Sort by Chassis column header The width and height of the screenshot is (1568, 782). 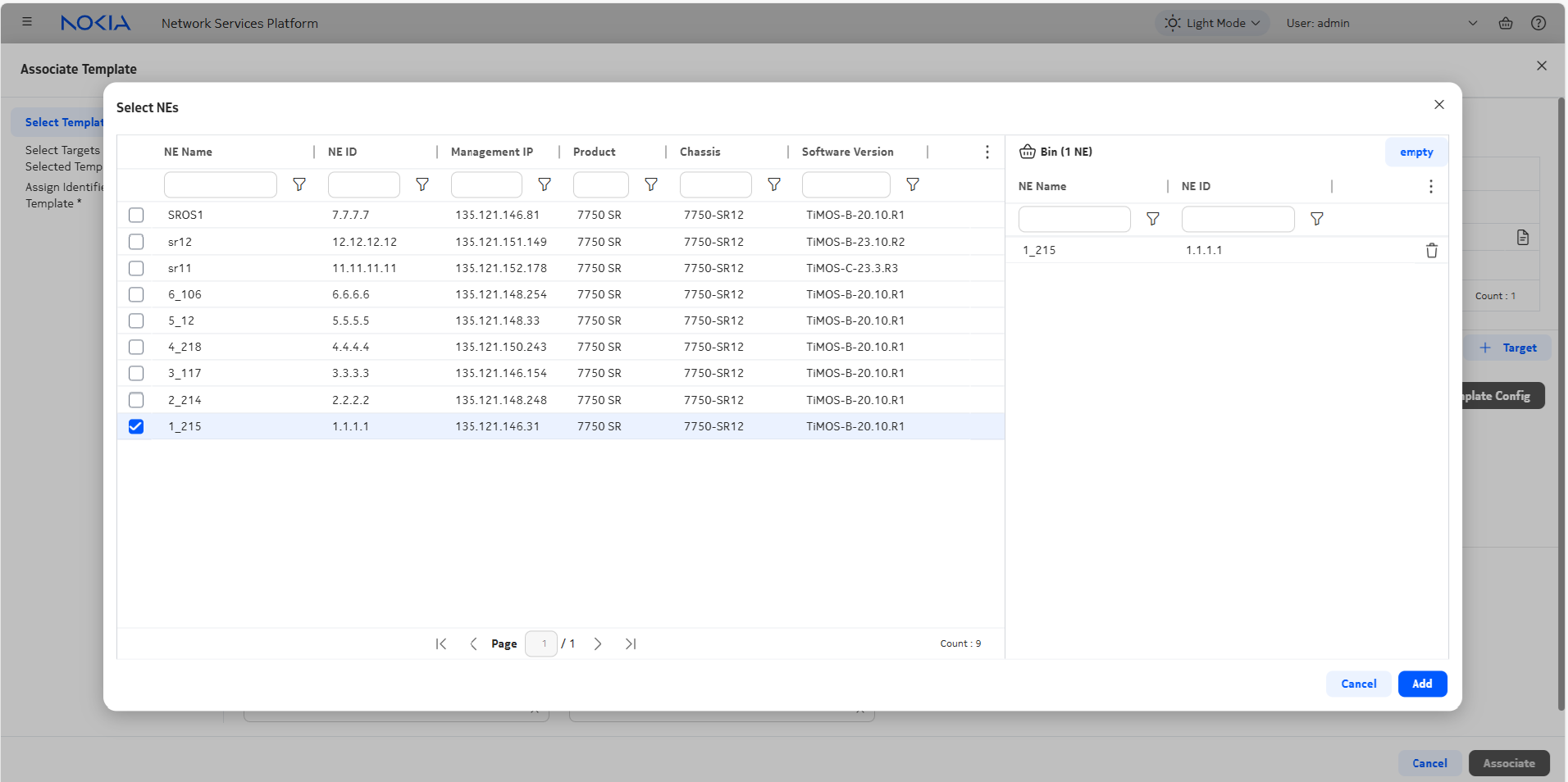click(x=700, y=152)
